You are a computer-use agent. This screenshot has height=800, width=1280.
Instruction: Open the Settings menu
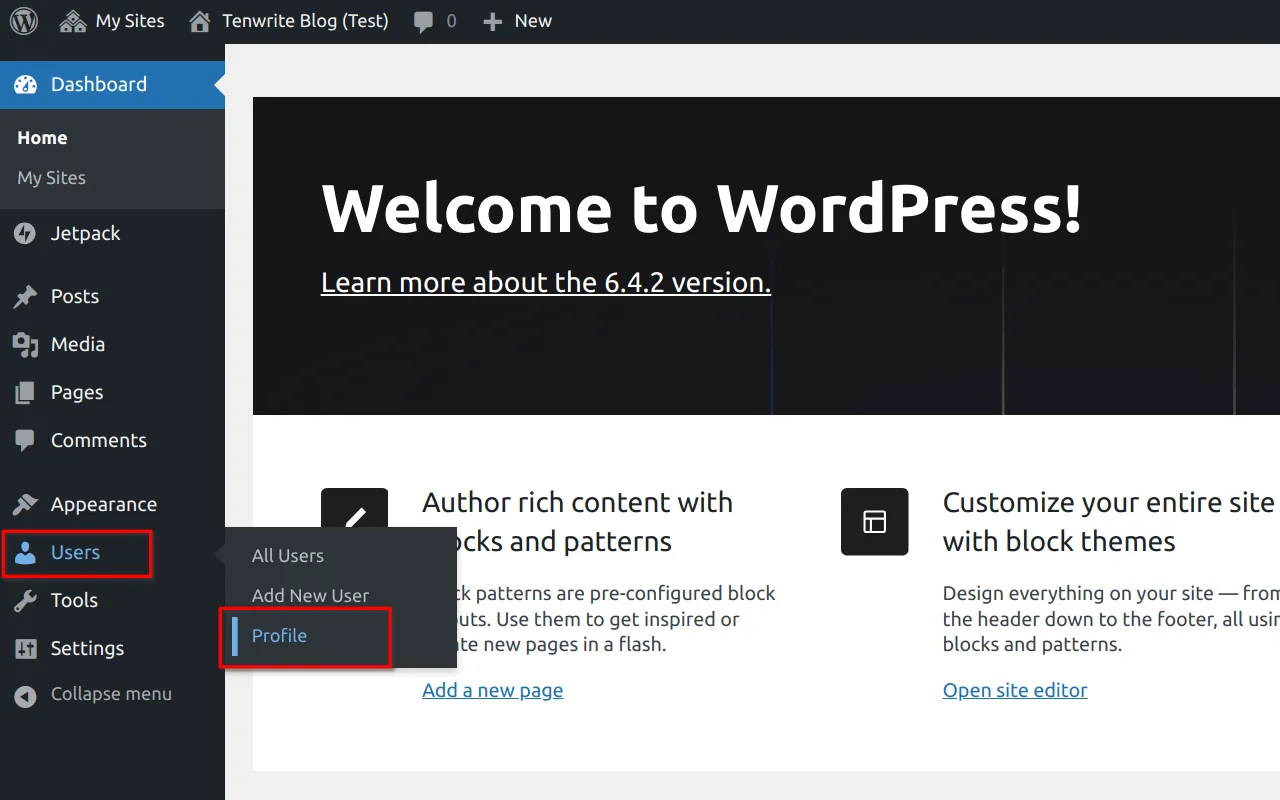[x=112, y=649]
